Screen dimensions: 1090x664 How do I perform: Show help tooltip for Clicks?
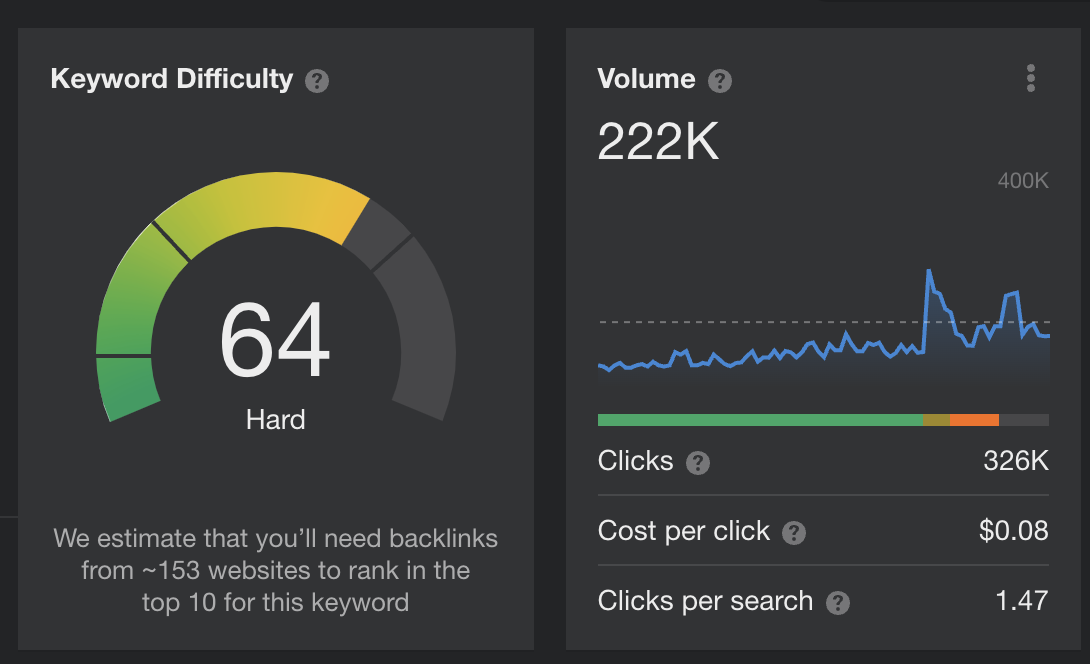tap(698, 462)
